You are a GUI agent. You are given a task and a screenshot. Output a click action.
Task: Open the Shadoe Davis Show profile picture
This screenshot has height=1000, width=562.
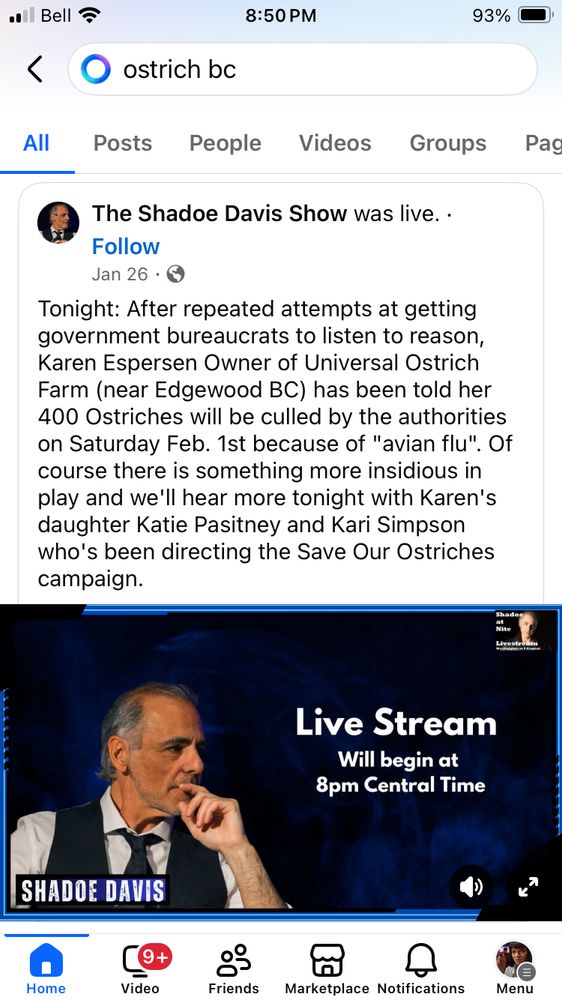(58, 223)
